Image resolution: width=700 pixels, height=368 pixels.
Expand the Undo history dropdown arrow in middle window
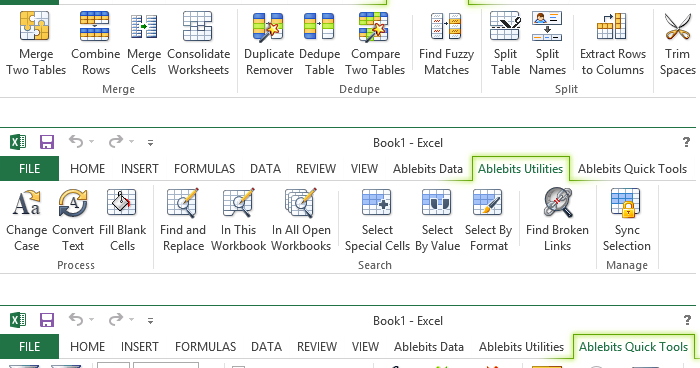92,142
